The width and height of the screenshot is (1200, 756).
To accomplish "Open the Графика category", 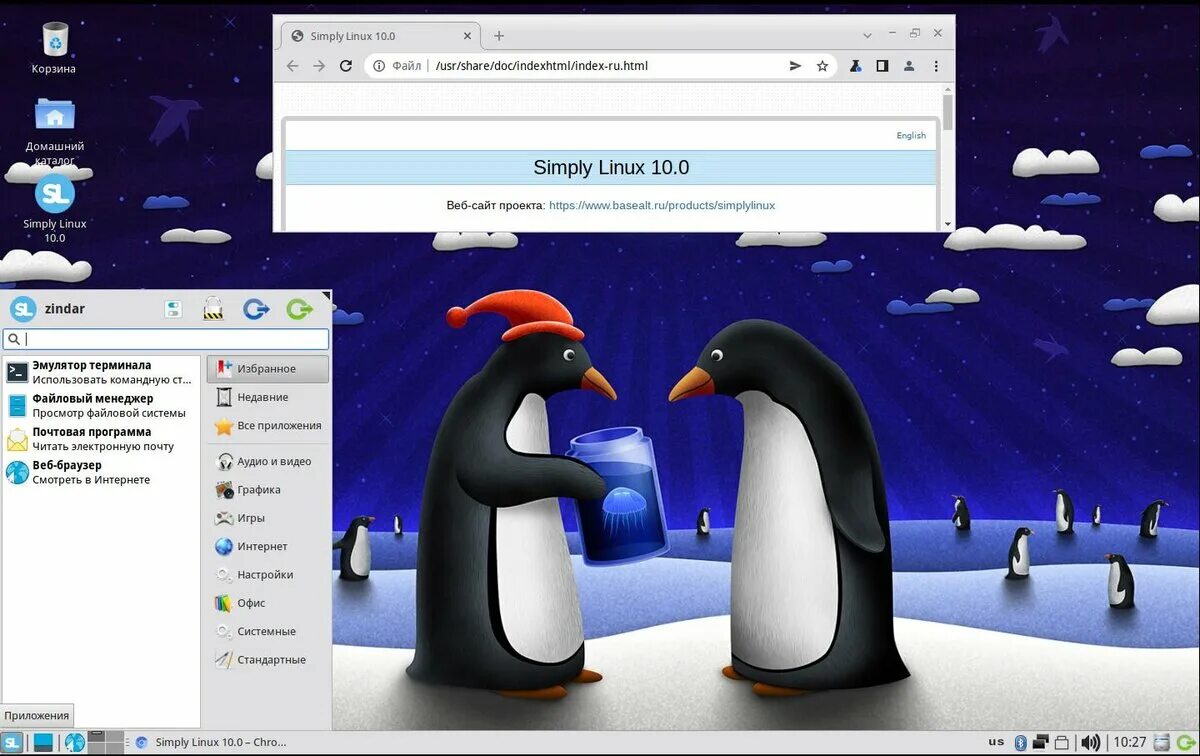I will [268, 490].
